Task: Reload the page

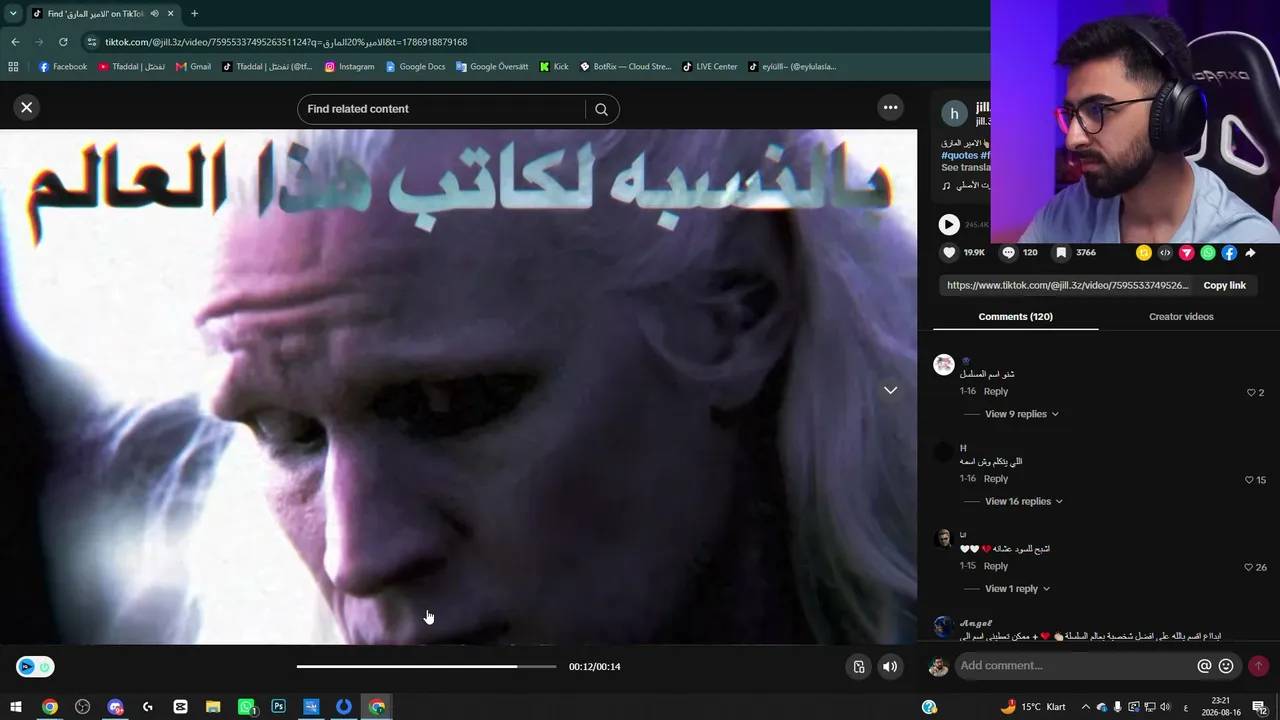Action: click(x=63, y=42)
